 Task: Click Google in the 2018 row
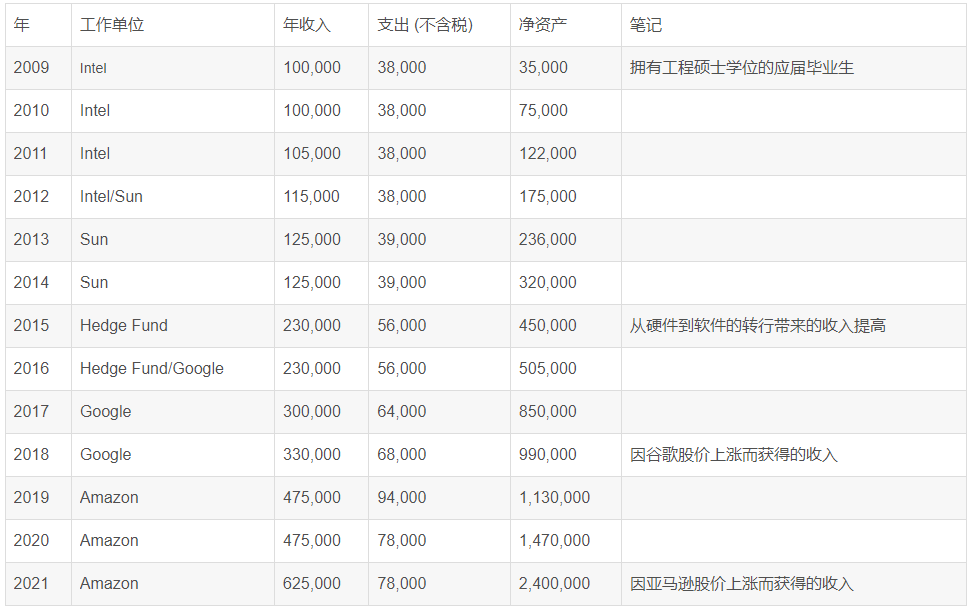tap(106, 455)
